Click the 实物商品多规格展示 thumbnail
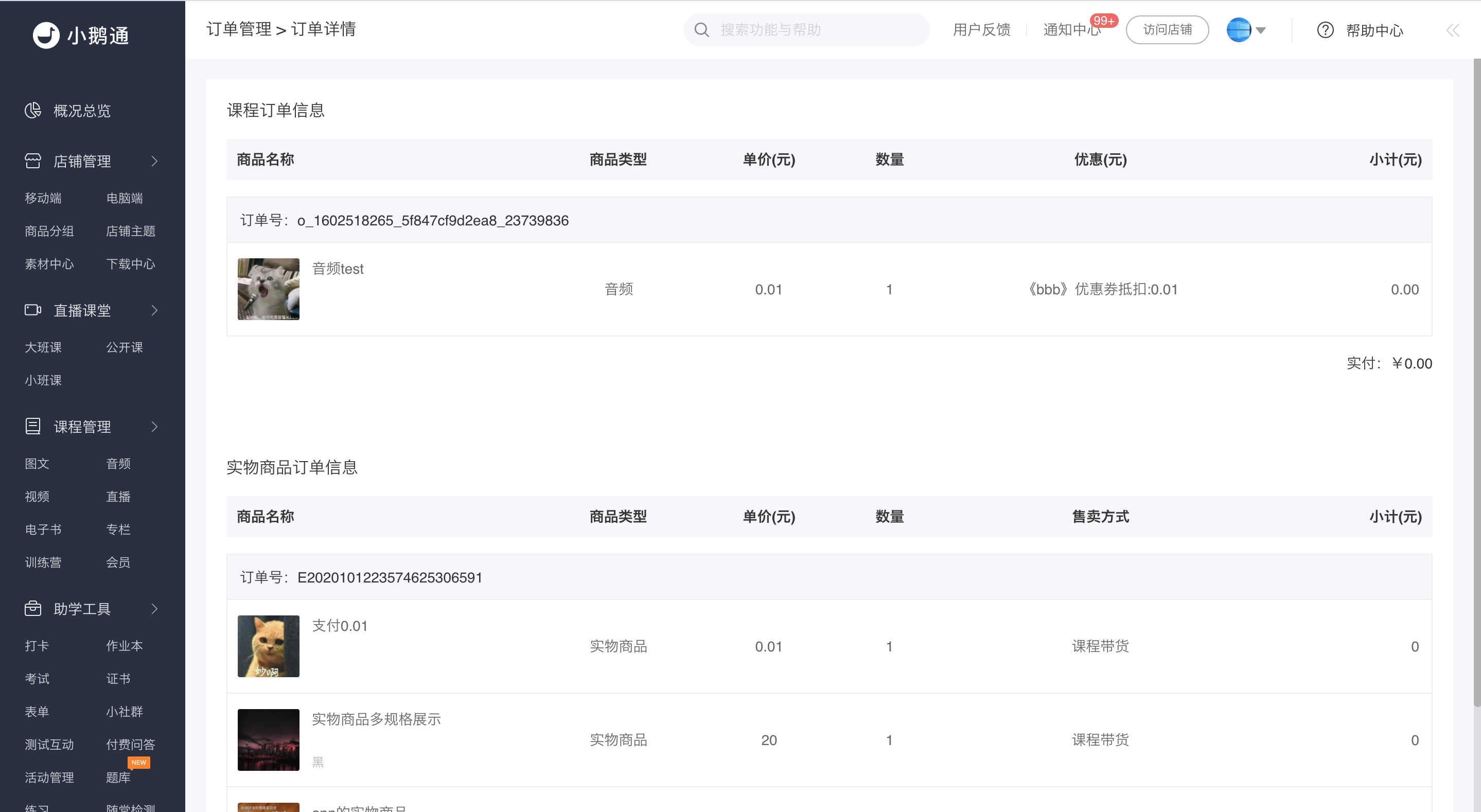Image resolution: width=1481 pixels, height=812 pixels. click(269, 739)
